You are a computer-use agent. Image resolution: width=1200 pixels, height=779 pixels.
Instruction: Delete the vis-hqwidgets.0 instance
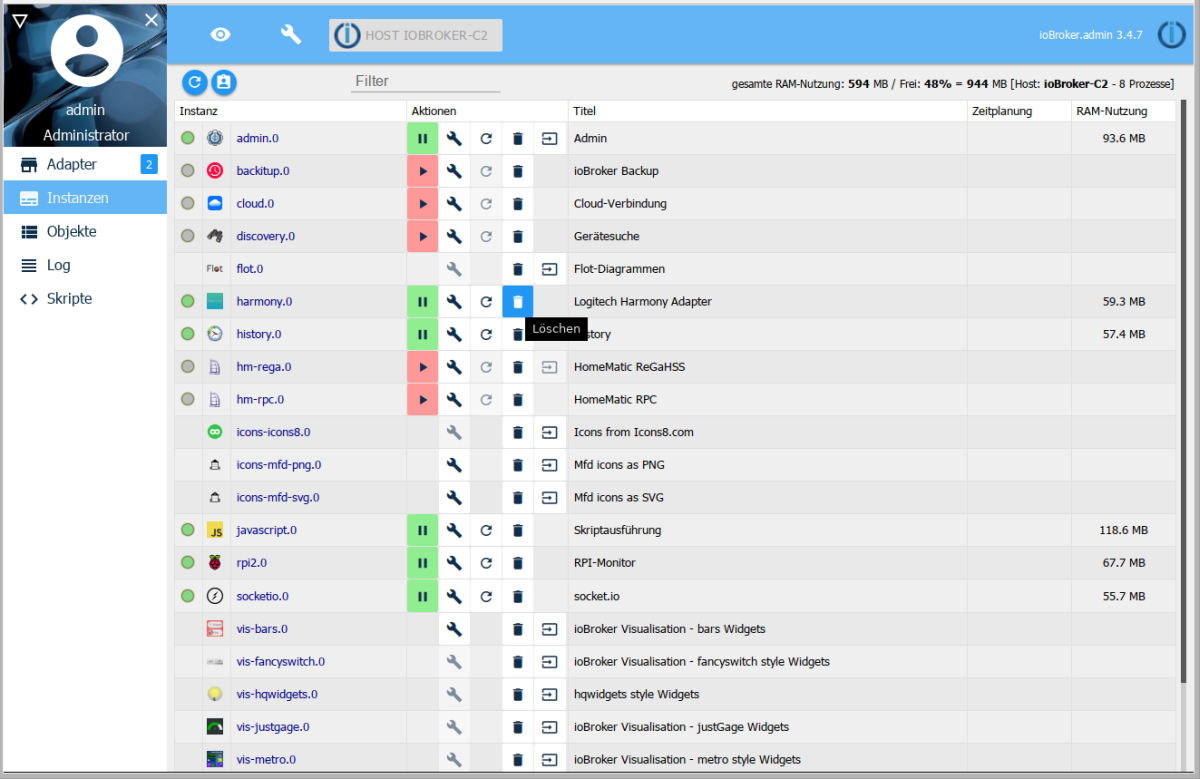518,694
